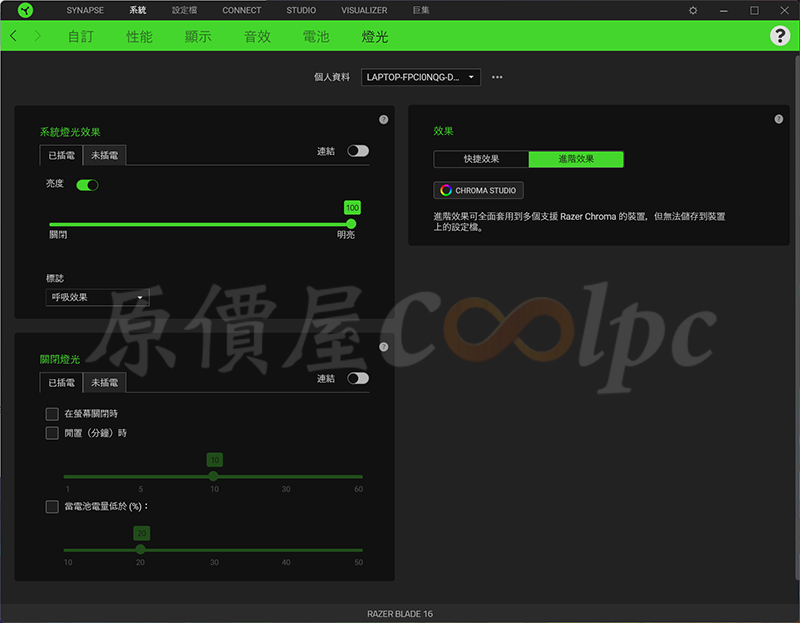
Task: Click the 關閉 label under brightness slider
Action: (58, 235)
